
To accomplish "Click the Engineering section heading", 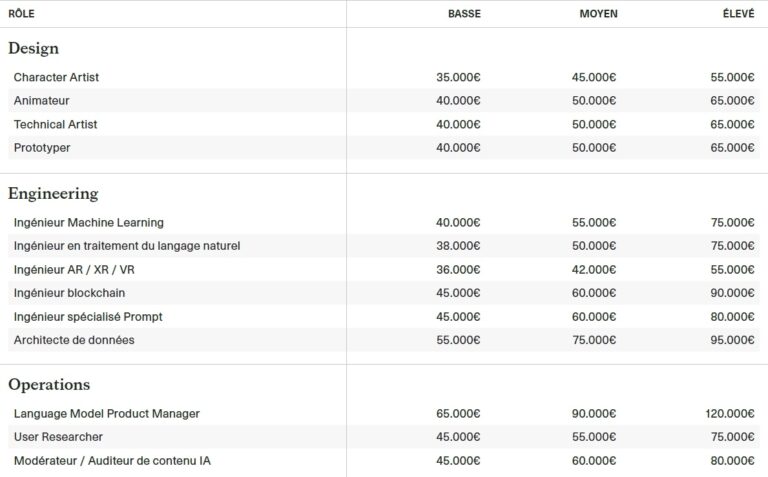I will 53,193.
